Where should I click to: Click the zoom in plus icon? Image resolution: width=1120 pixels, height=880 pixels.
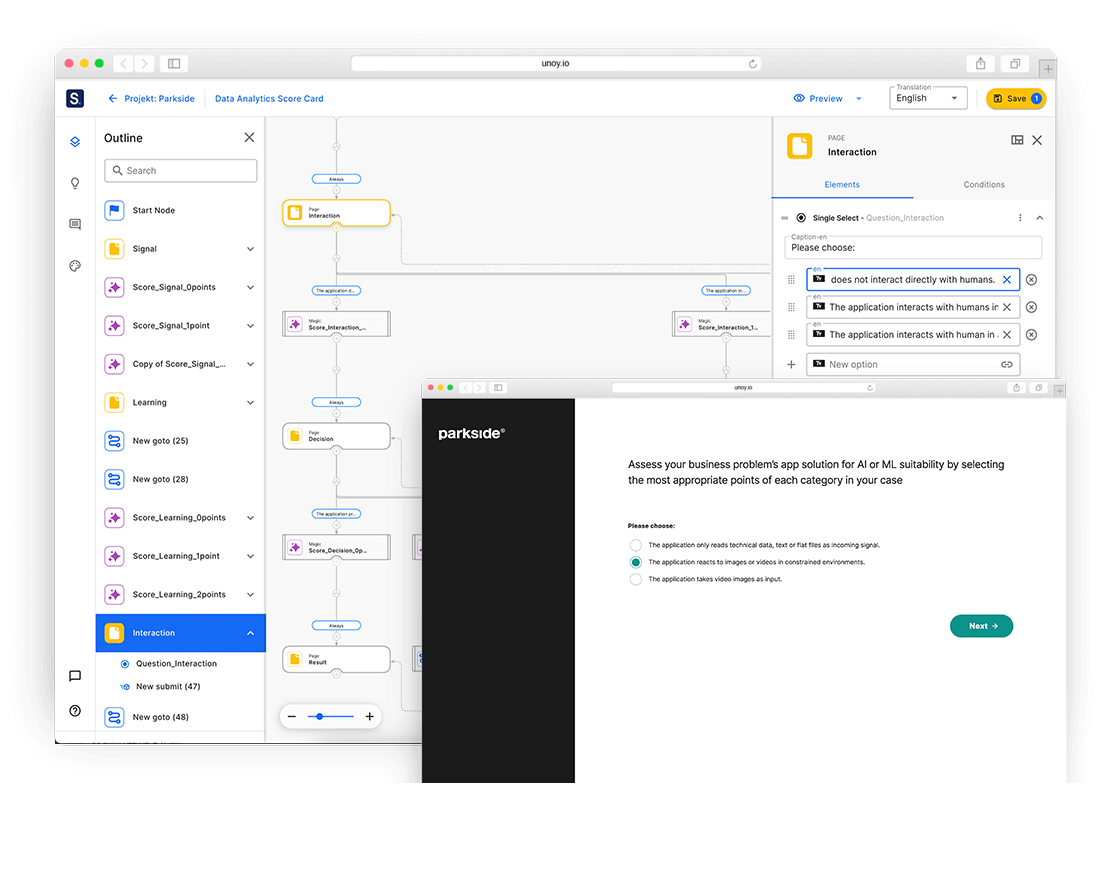tap(369, 716)
